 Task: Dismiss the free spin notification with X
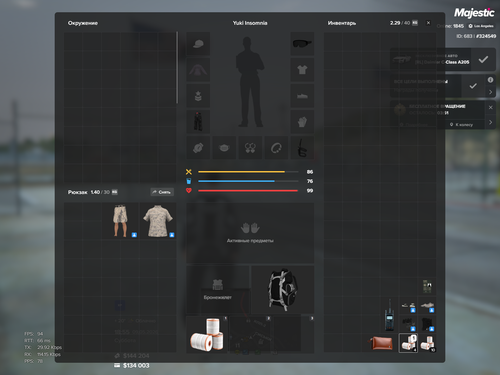[490, 107]
